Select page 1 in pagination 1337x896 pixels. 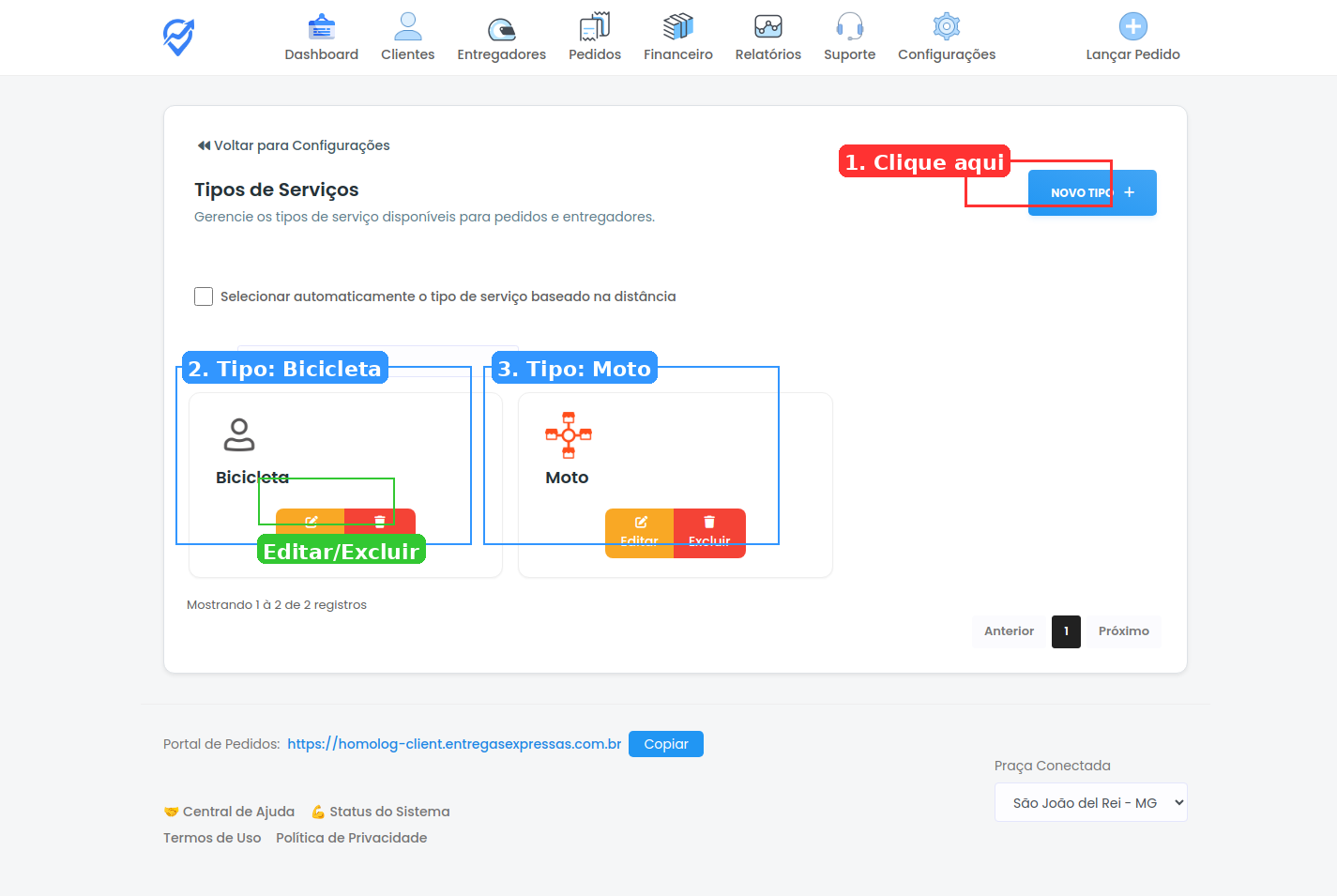click(1066, 631)
